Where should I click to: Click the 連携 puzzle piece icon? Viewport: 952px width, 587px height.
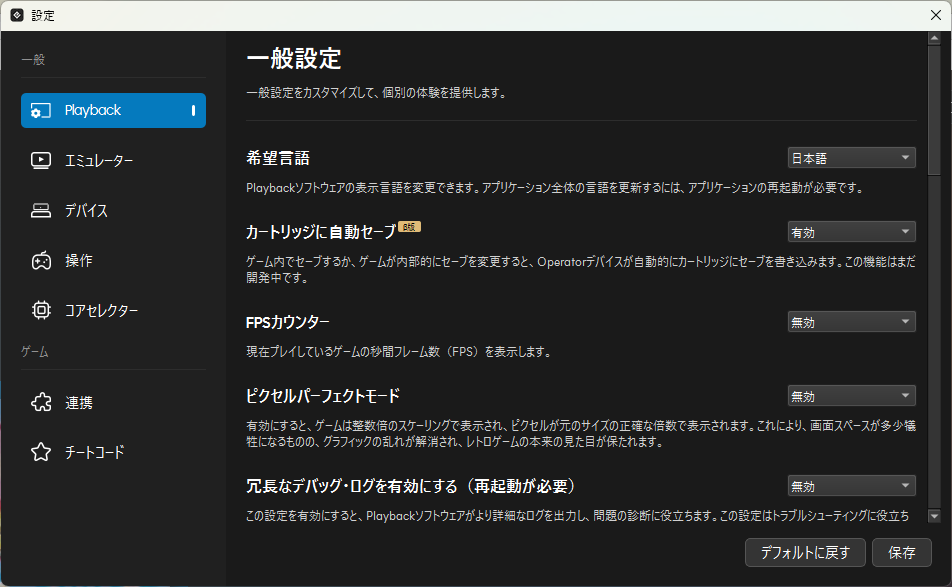point(41,403)
